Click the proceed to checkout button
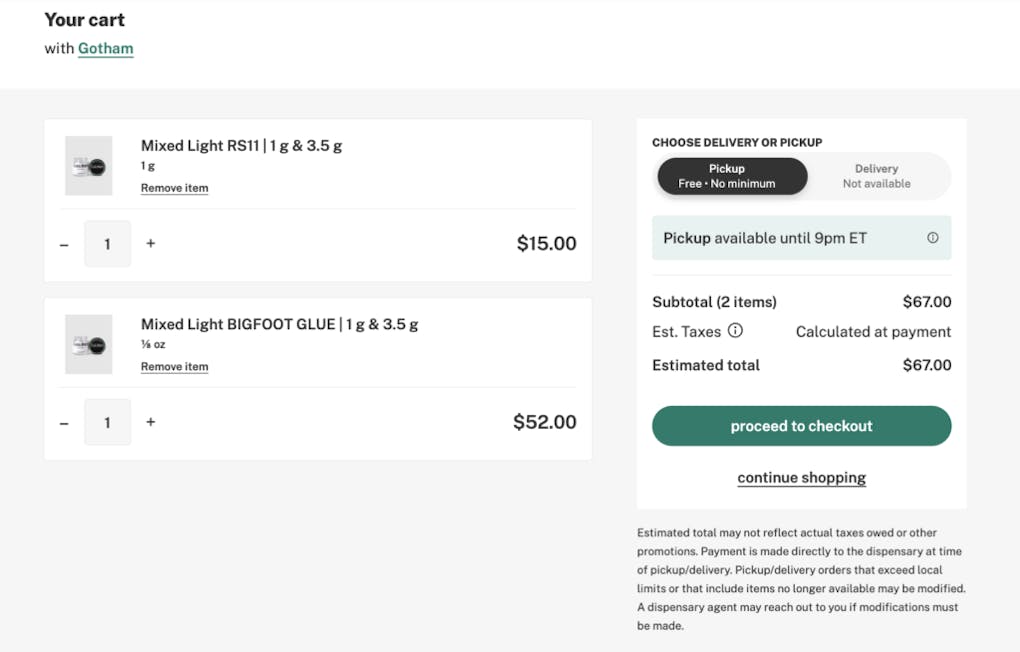This screenshot has height=652, width=1020. tap(801, 426)
